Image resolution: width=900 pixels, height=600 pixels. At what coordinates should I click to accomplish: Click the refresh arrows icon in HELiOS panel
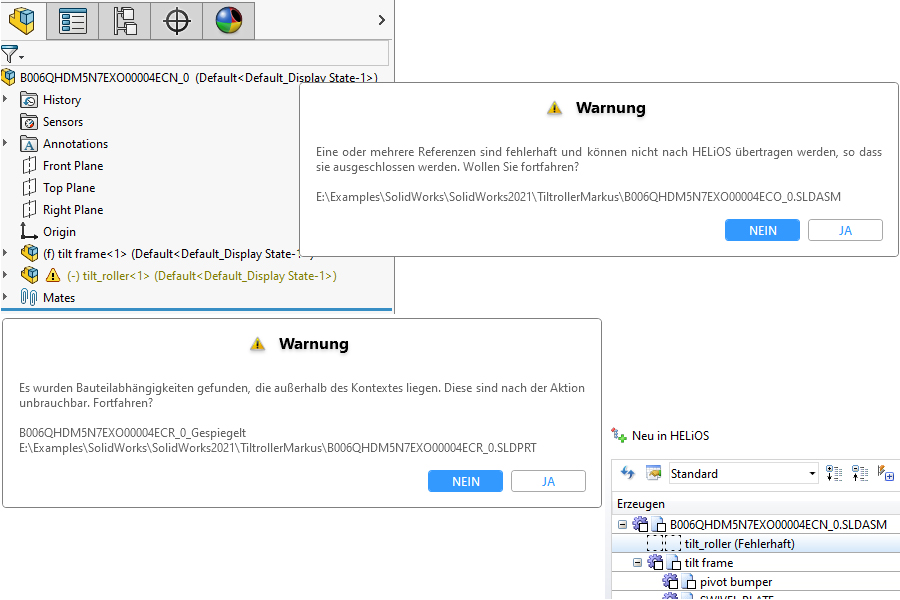(628, 473)
